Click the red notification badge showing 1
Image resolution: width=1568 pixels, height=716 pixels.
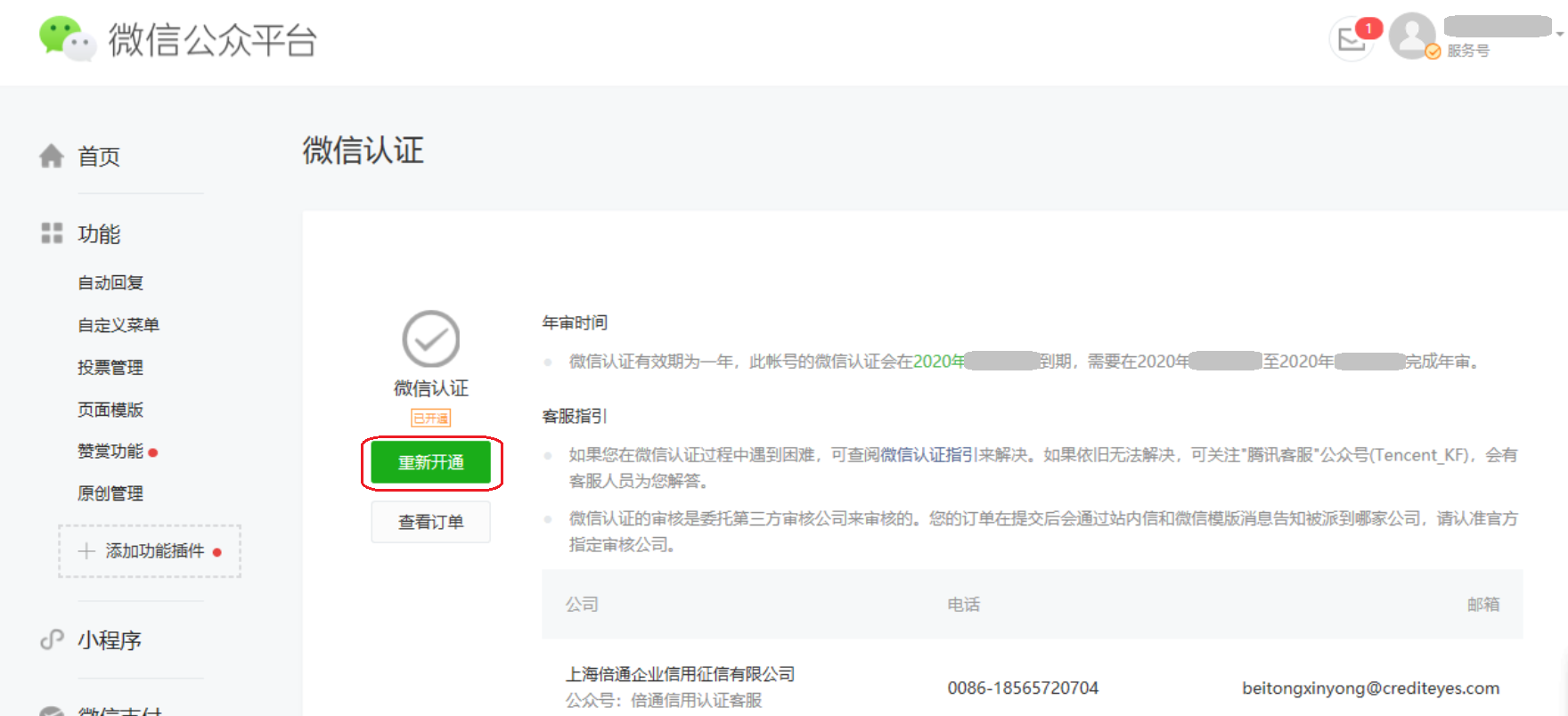(x=1369, y=28)
